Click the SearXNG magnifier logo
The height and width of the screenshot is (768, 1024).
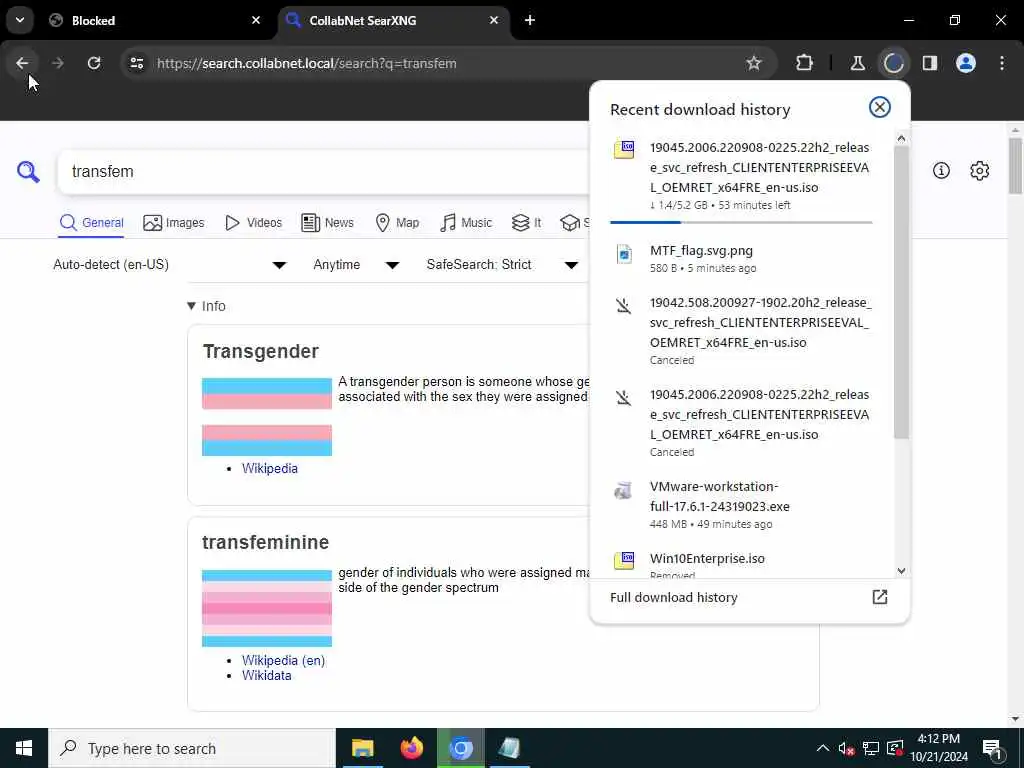point(28,171)
